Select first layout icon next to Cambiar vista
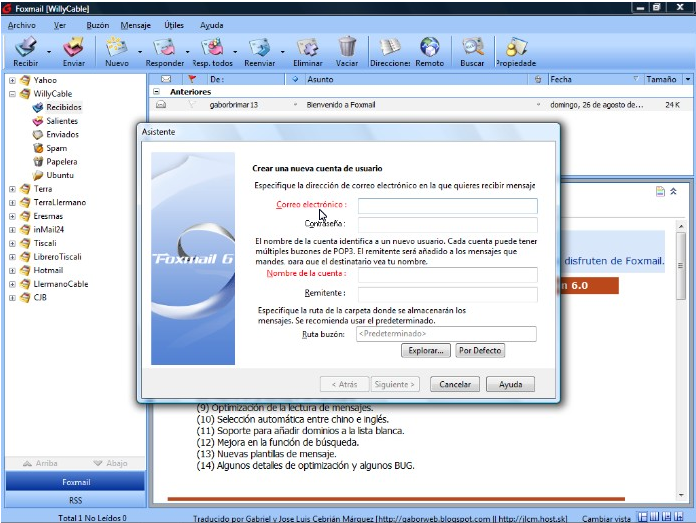This screenshot has height=523, width=696. (642, 517)
